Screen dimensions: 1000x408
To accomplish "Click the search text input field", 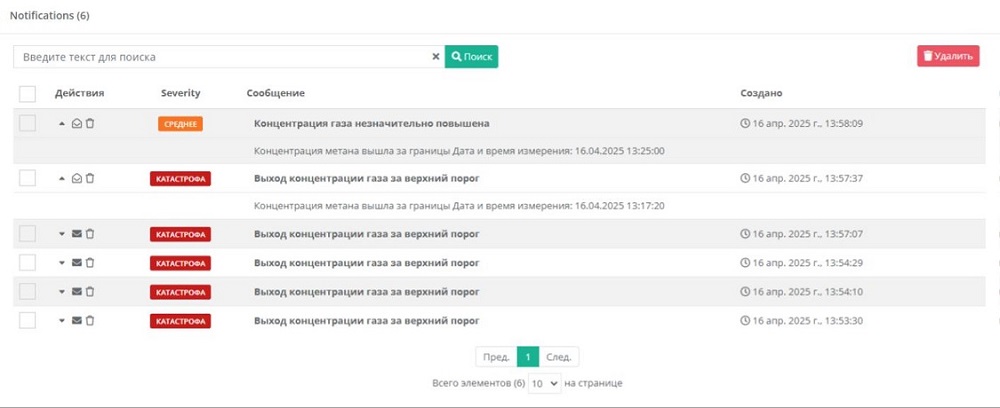I will click(x=220, y=57).
